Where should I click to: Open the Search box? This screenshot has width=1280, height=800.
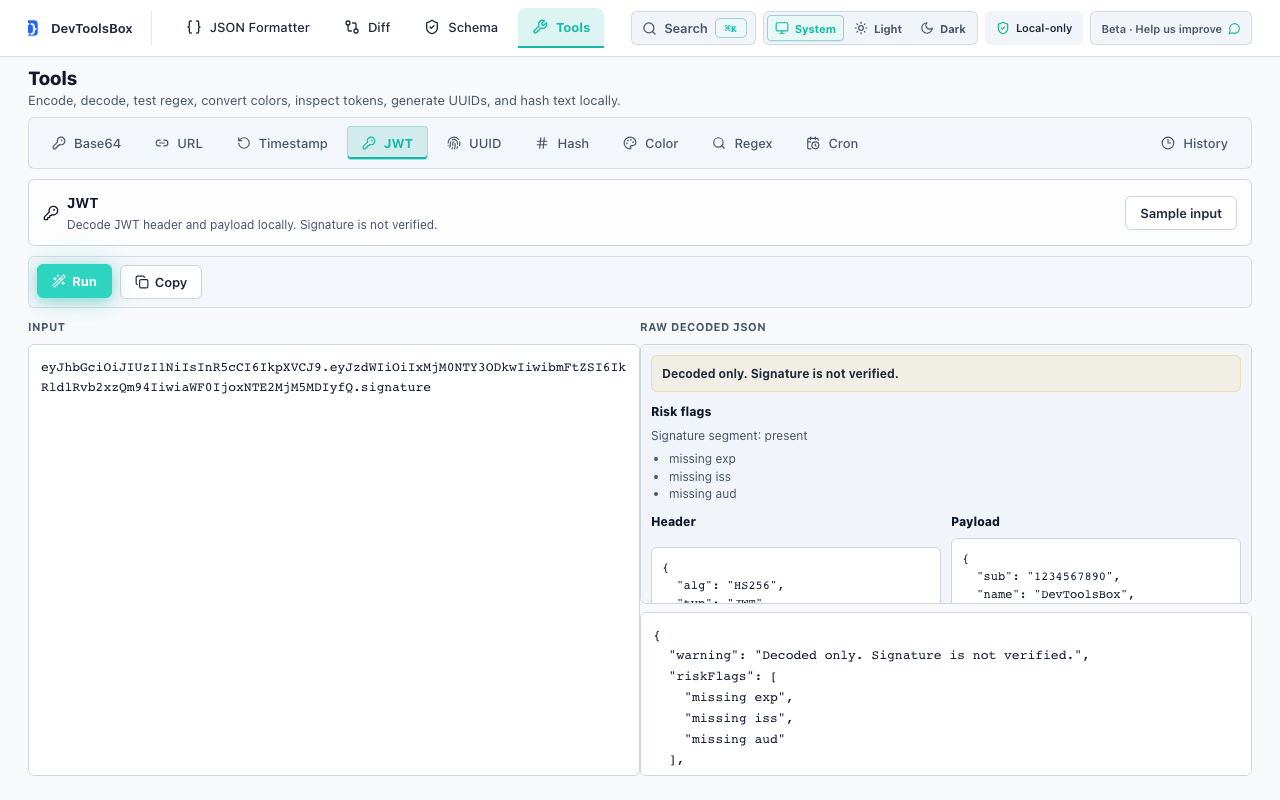point(693,28)
